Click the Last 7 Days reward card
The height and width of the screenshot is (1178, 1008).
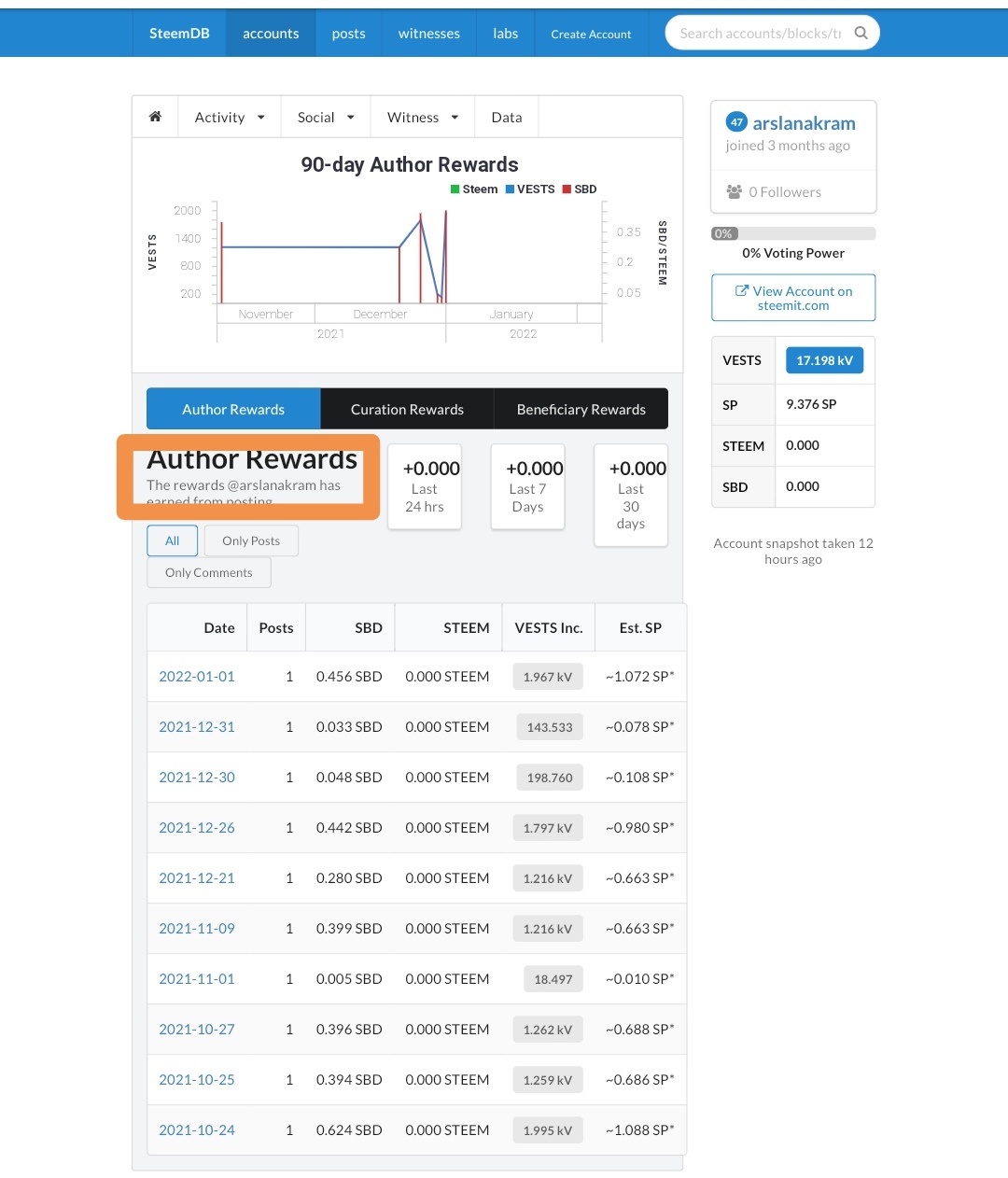(x=527, y=486)
